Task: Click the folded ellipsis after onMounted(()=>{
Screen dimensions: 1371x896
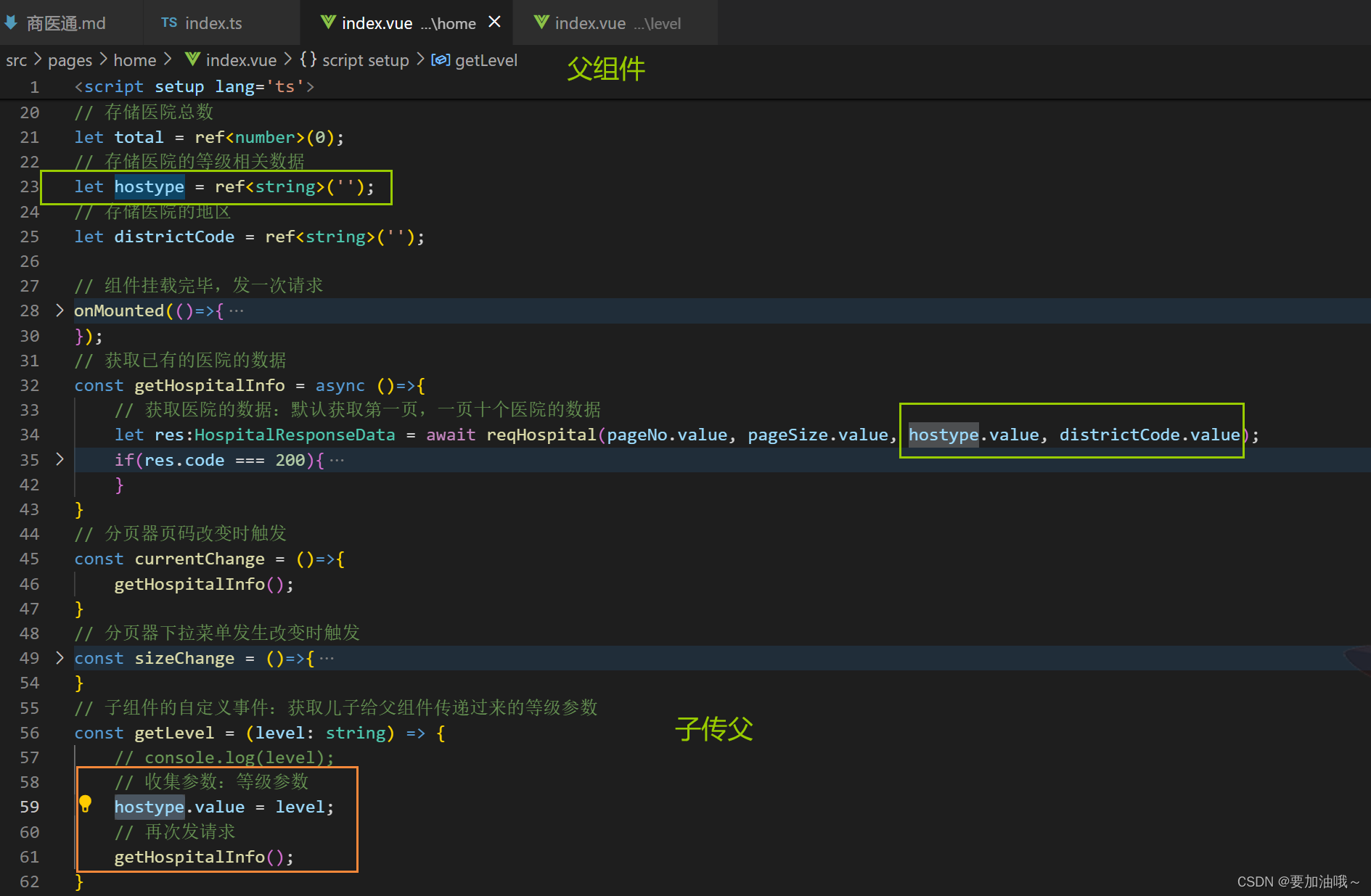Action: tap(237, 311)
